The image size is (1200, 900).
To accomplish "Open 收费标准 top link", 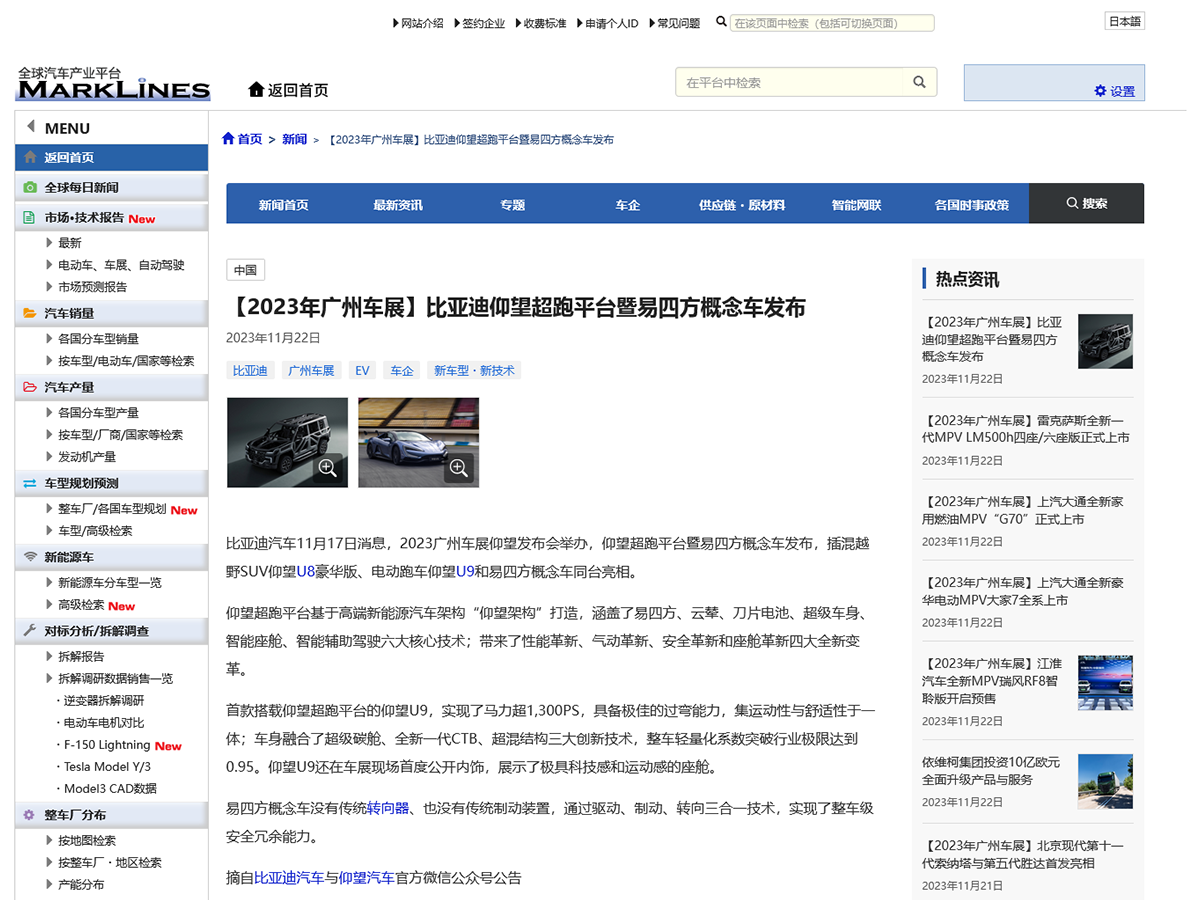I will point(541,23).
